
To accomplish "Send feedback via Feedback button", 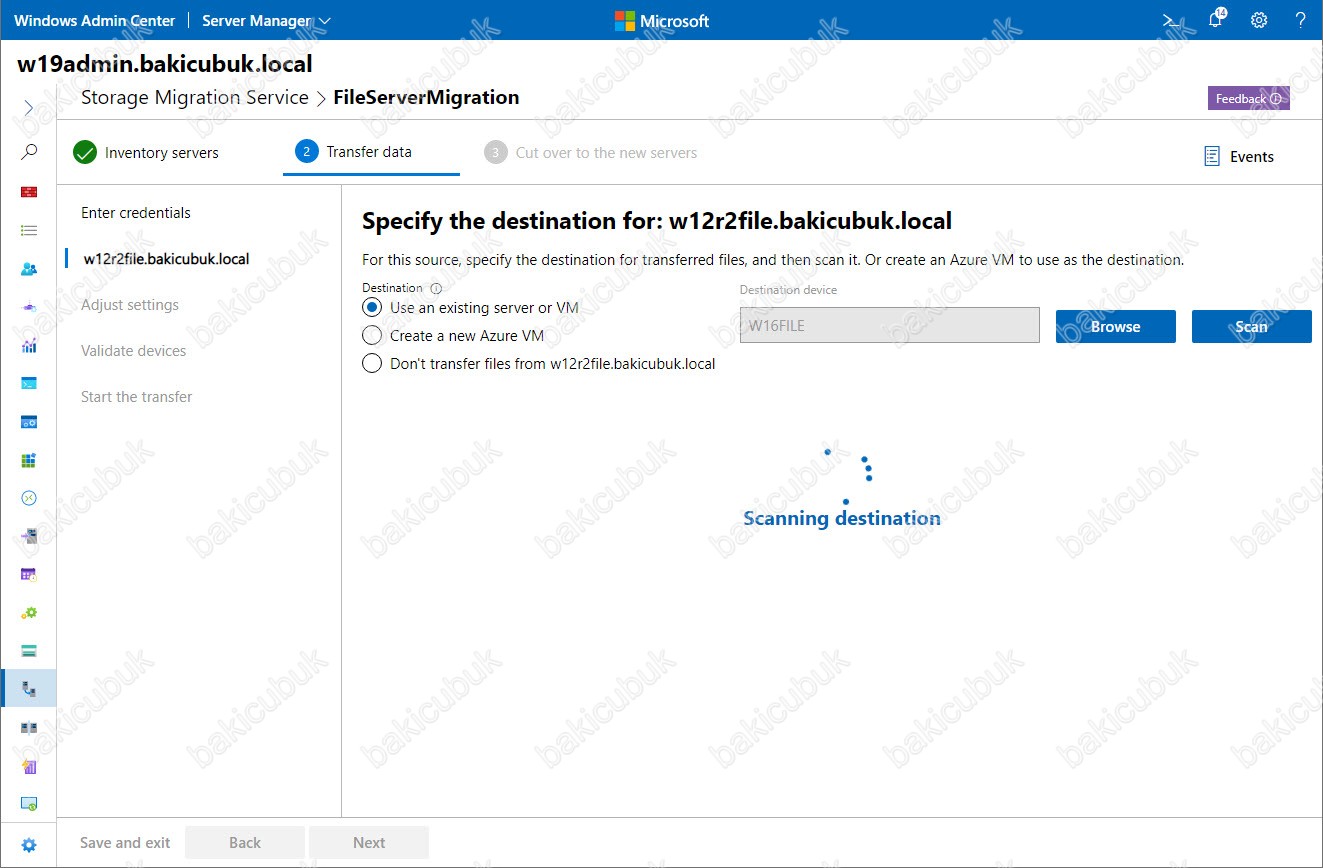I will [x=1249, y=98].
